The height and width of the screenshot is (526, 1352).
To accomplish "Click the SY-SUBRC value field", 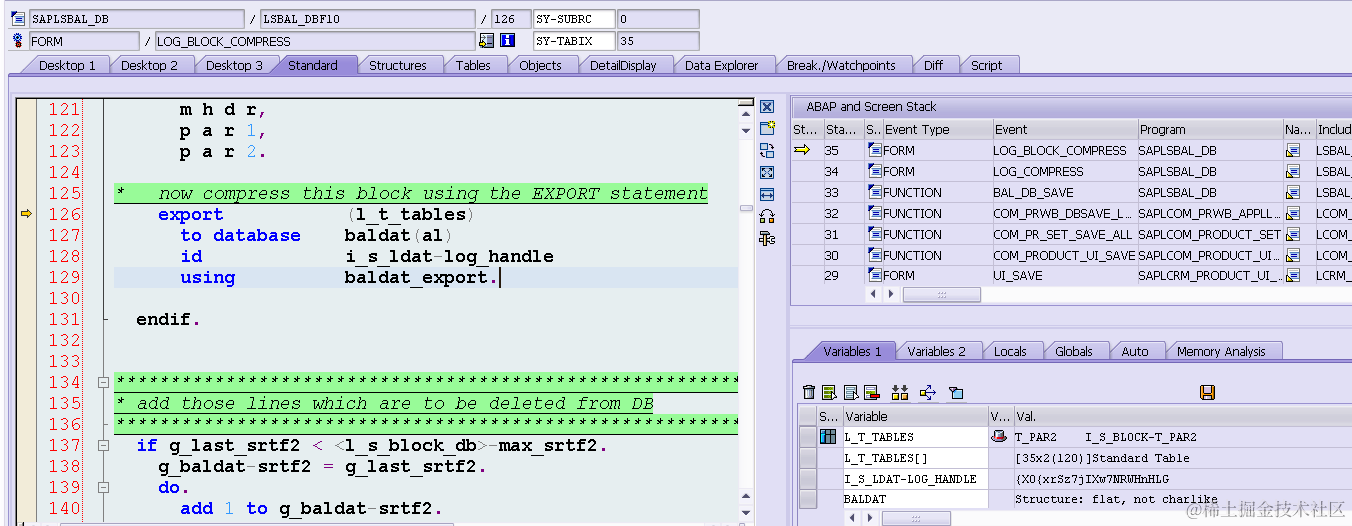I will tap(658, 19).
